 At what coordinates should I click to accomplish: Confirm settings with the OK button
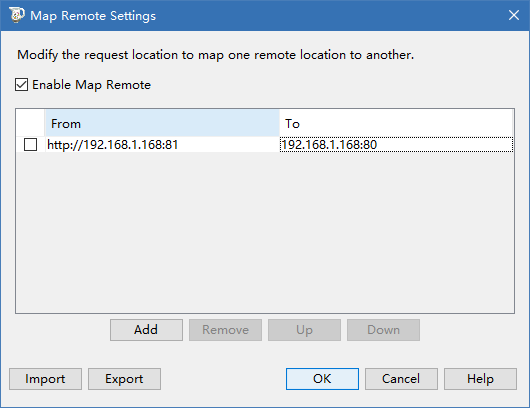(322, 379)
